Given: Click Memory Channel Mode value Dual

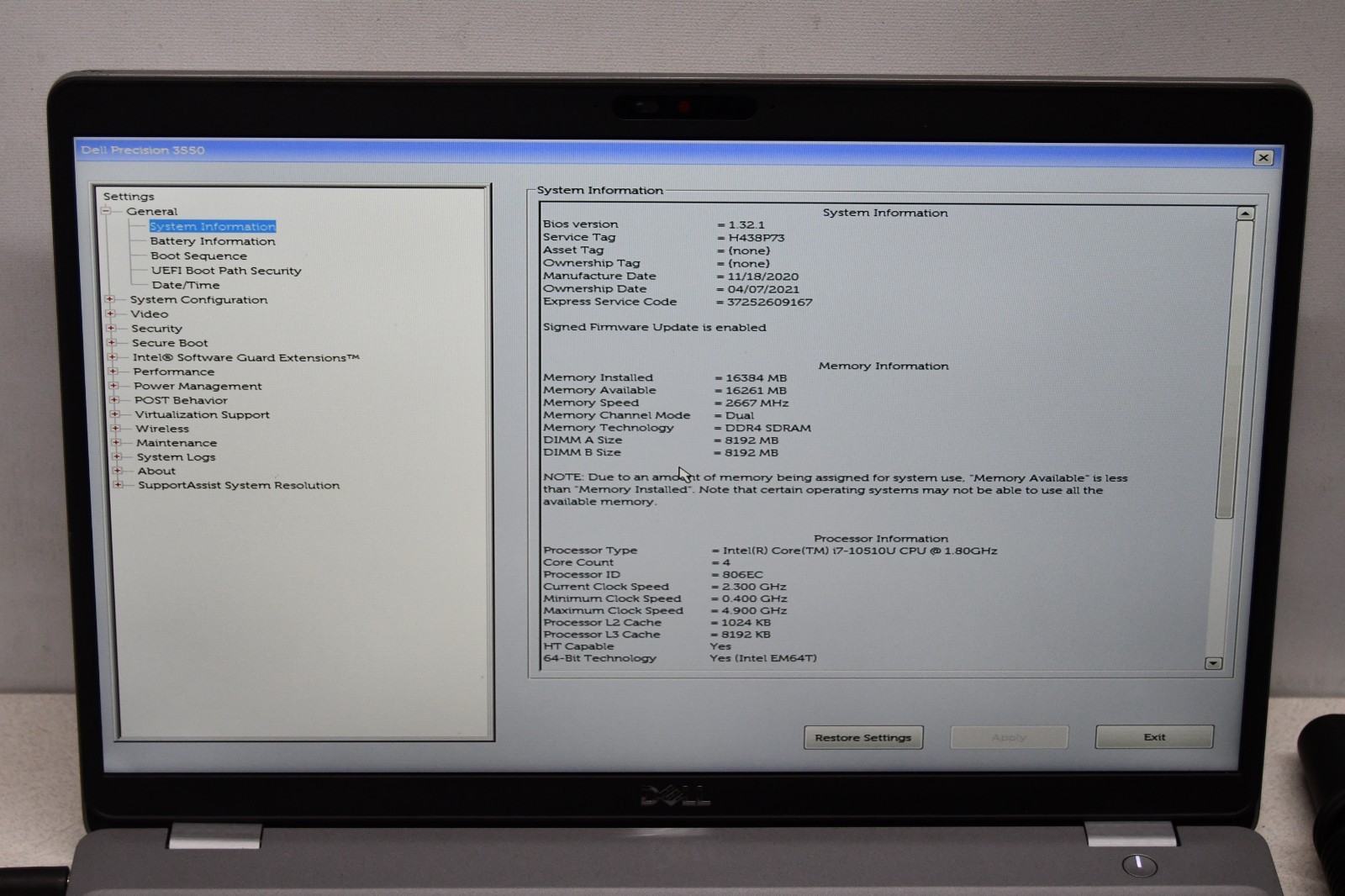Looking at the screenshot, I should click(x=740, y=415).
